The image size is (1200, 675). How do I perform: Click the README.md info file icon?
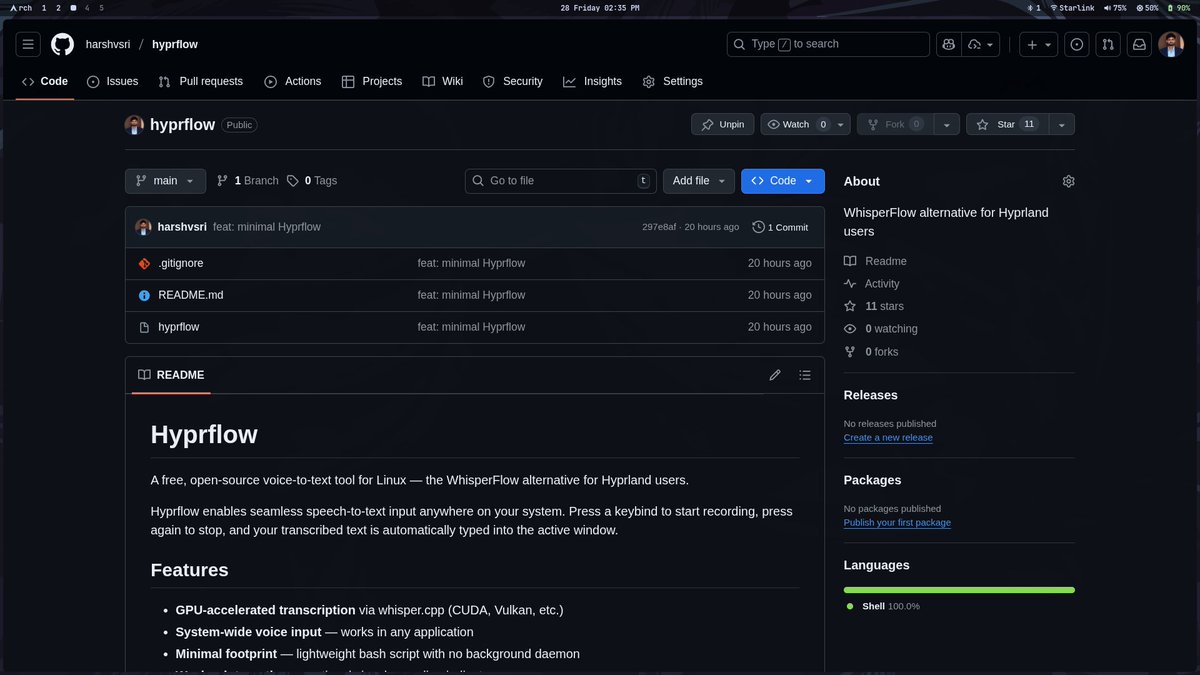(144, 295)
